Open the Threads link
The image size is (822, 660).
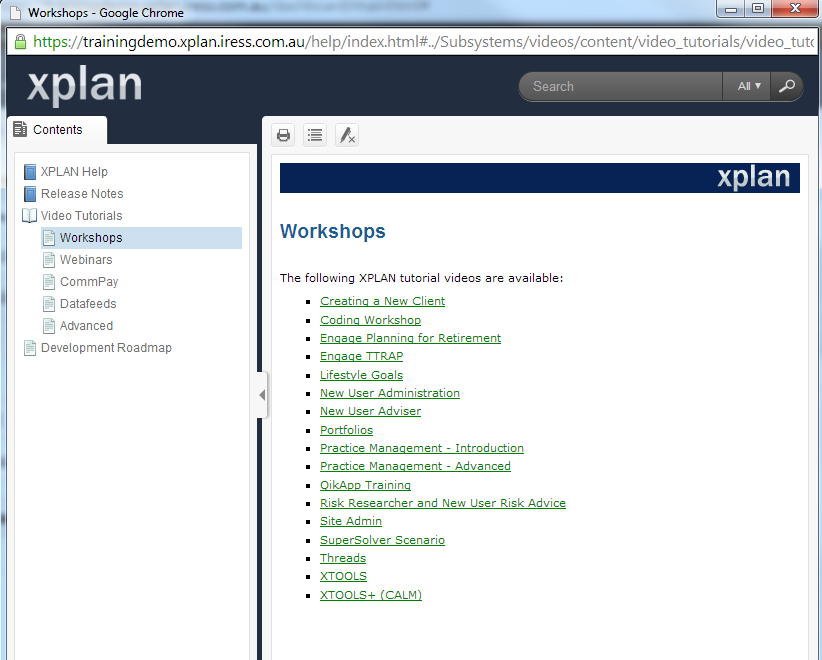point(343,558)
